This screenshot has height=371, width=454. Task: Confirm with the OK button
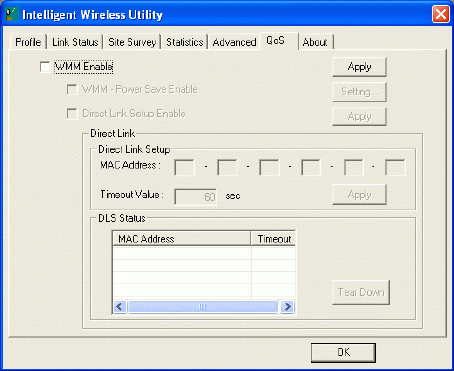pos(343,353)
